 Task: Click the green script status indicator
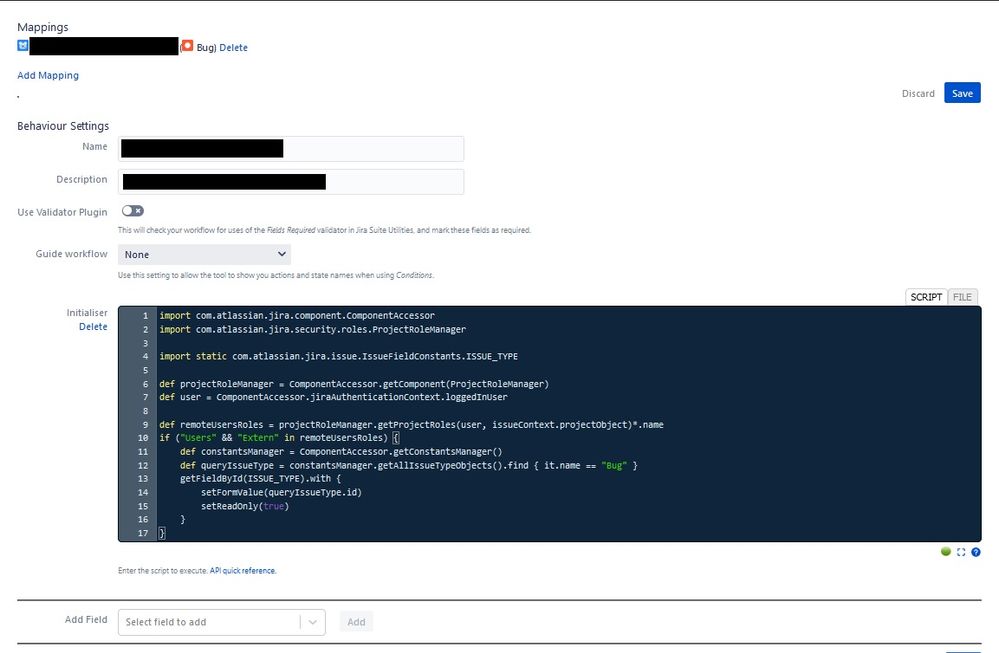(x=945, y=552)
